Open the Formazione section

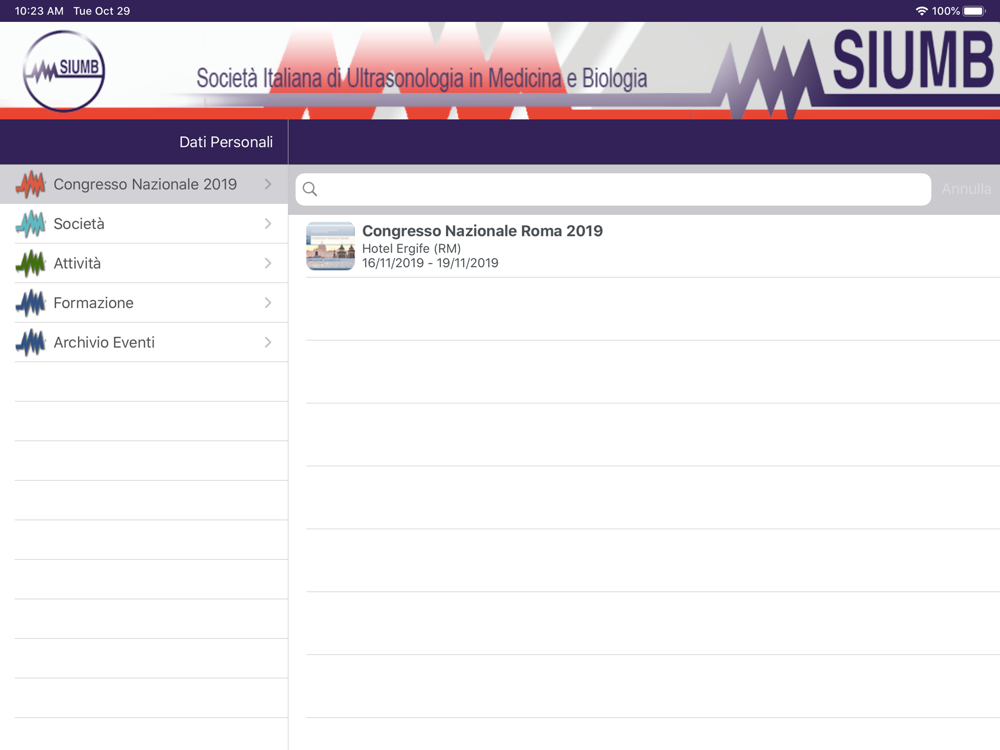pos(144,303)
